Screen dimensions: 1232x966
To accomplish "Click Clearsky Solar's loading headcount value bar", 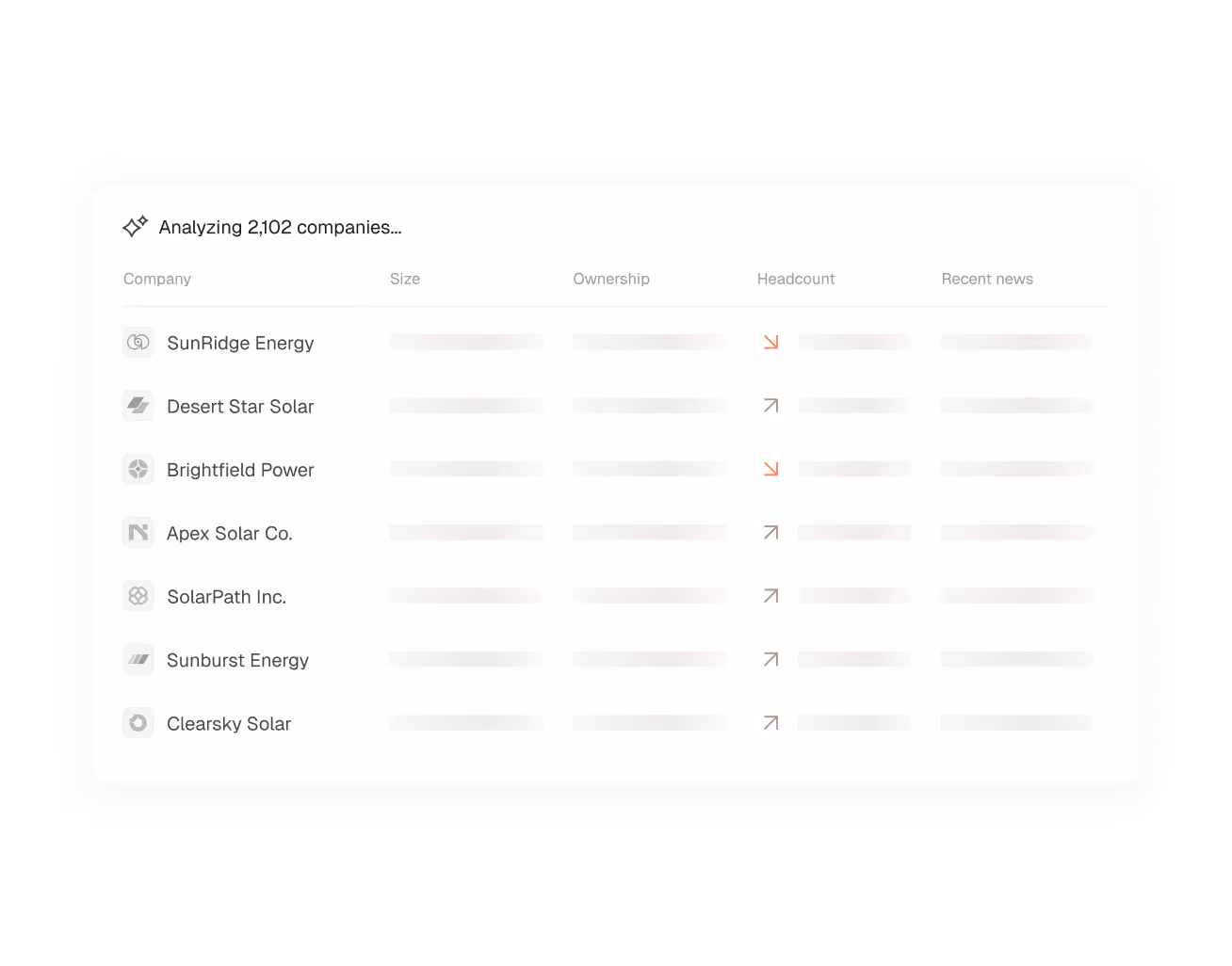I will point(854,723).
